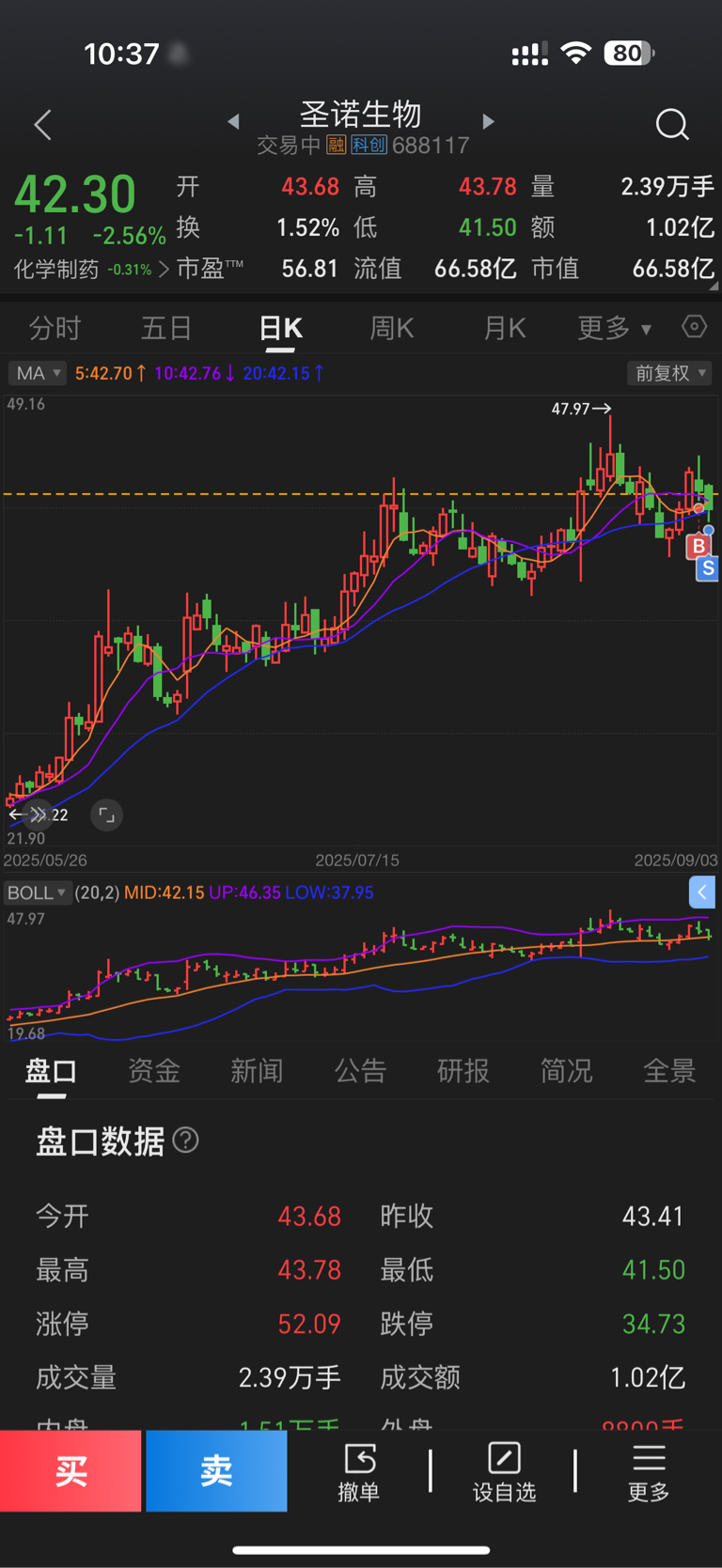This screenshot has height=1568, width=722.
Task: Open 化学制药 sector link
Action: 91,270
